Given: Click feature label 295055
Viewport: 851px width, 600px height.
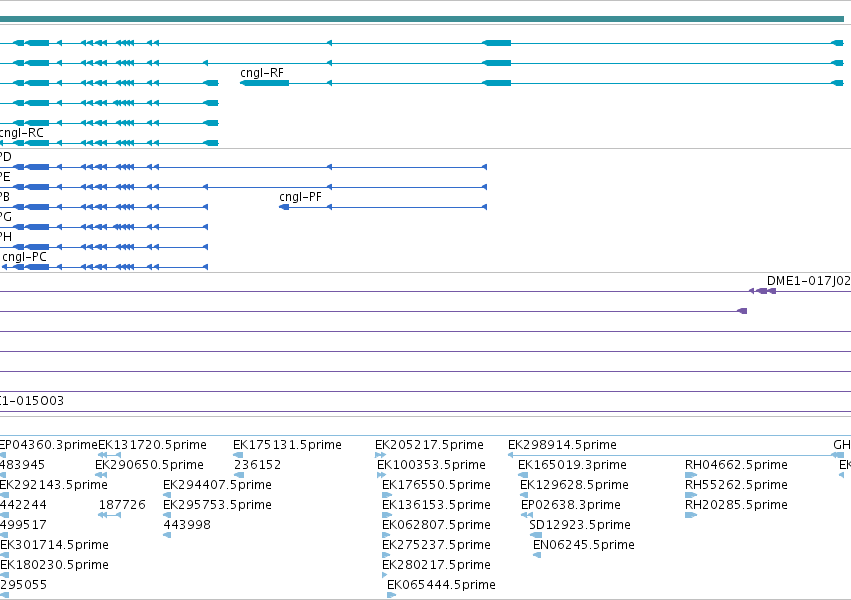Looking at the screenshot, I should (x=23, y=585).
